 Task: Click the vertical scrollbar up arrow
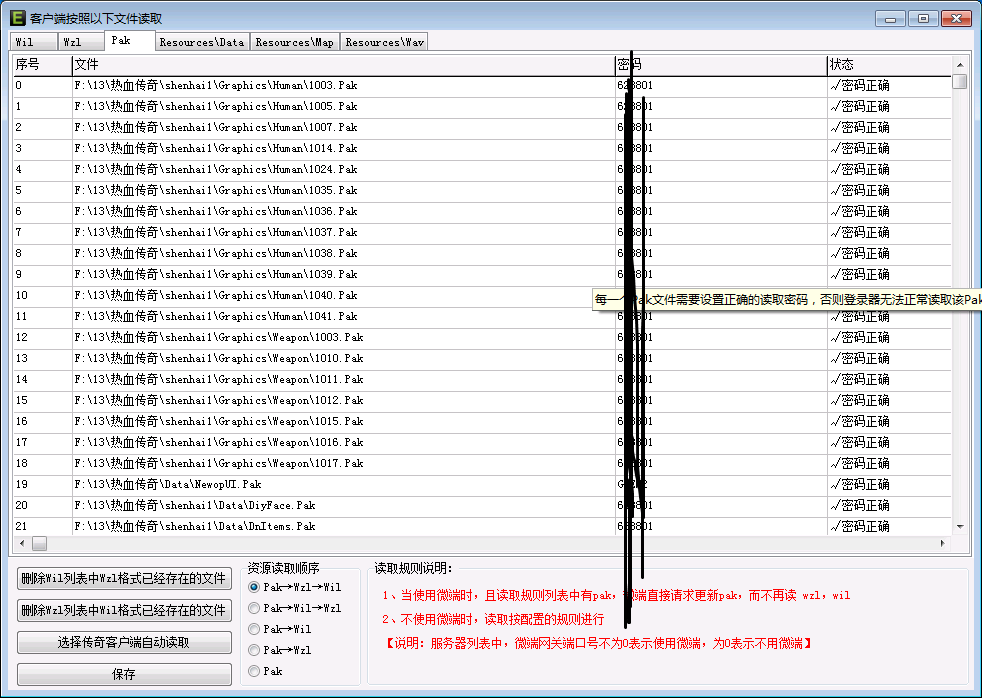pyautogui.click(x=960, y=64)
